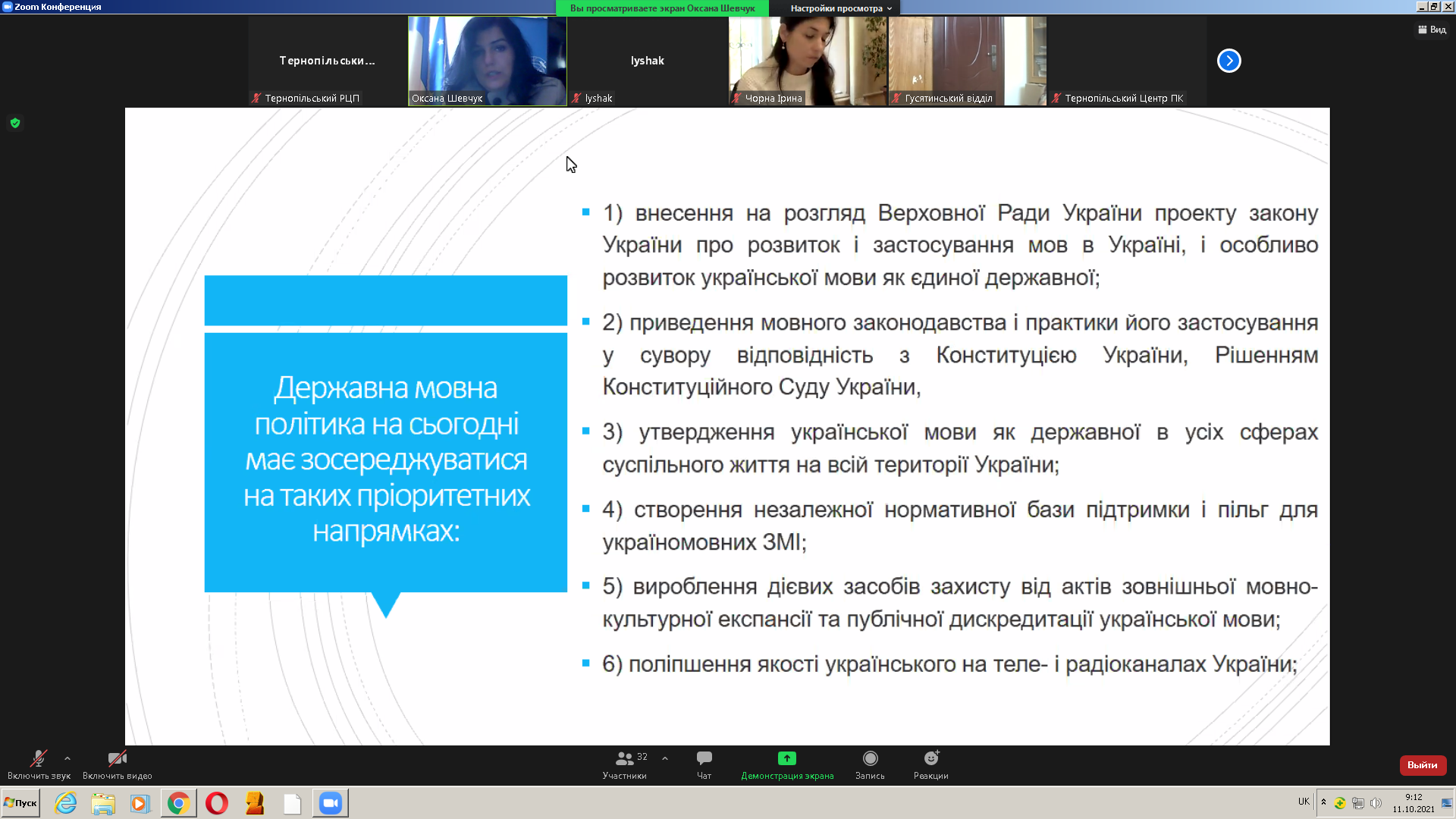Screen dimensions: 1456x819
Task: Open the Пуск start menu
Action: coord(20,803)
